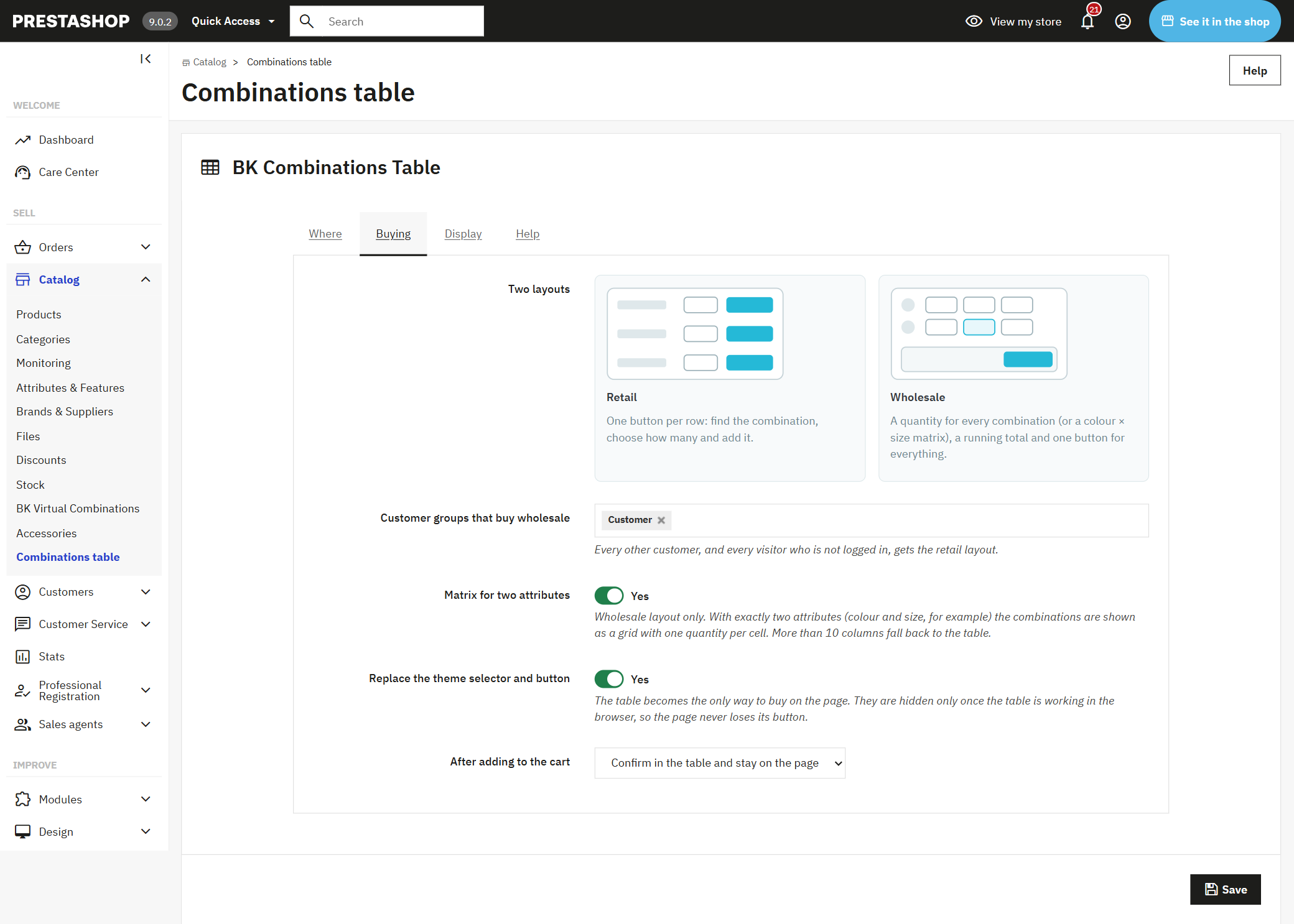Click the Catalog store icon
Viewport: 1294px width, 924px height.
click(x=23, y=280)
